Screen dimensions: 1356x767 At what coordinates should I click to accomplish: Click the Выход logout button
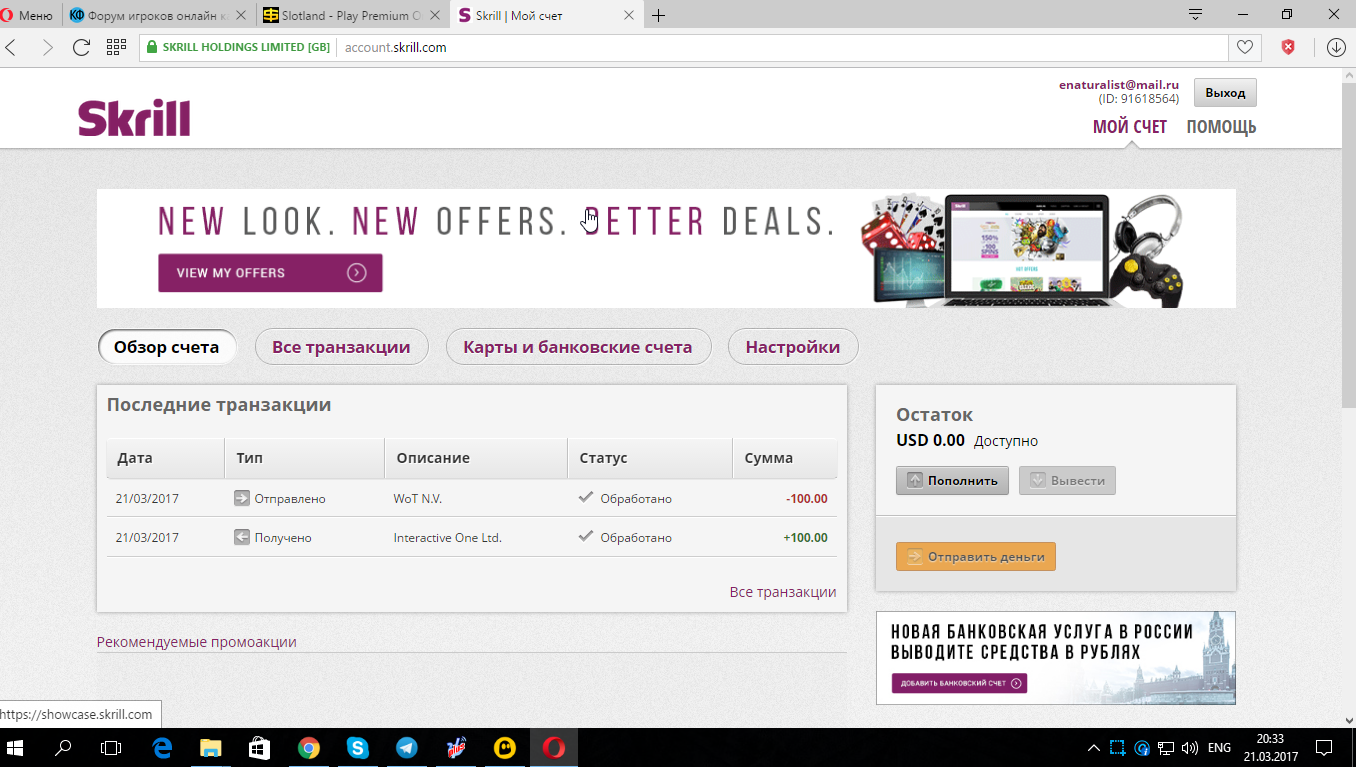pyautogui.click(x=1225, y=93)
